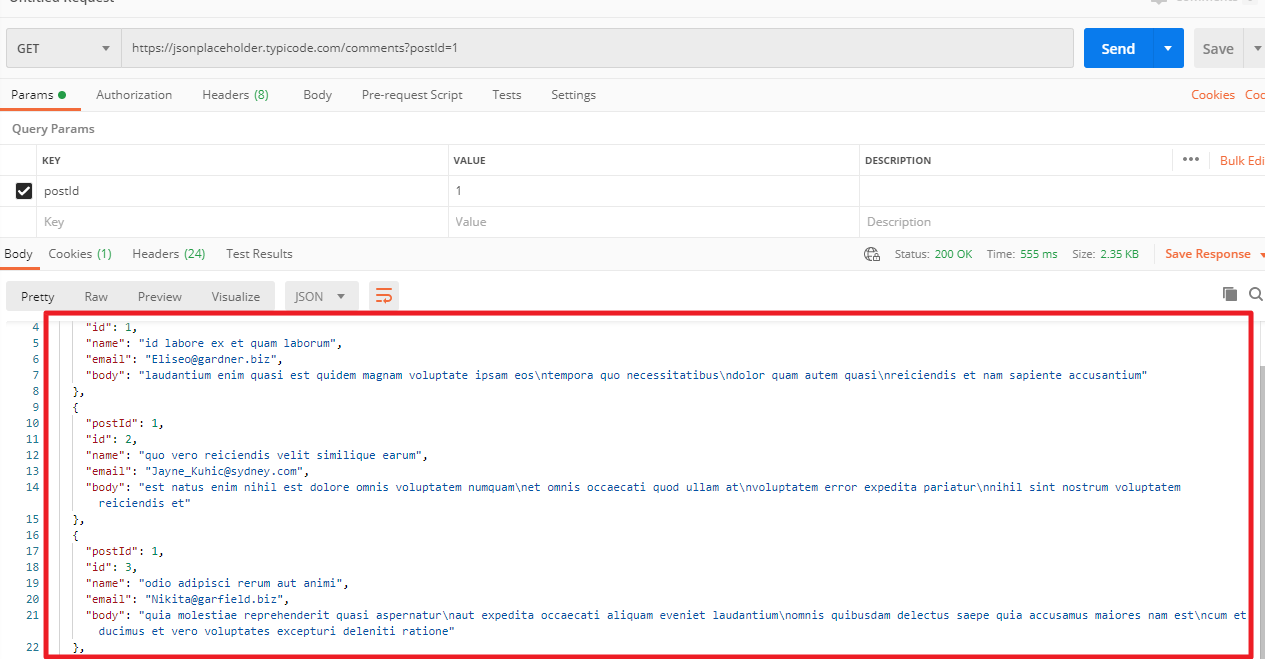Screen dimensions: 1265x659
Task: Click the email value "Jayne_Kuhic@sydney.com"
Action: [226, 471]
